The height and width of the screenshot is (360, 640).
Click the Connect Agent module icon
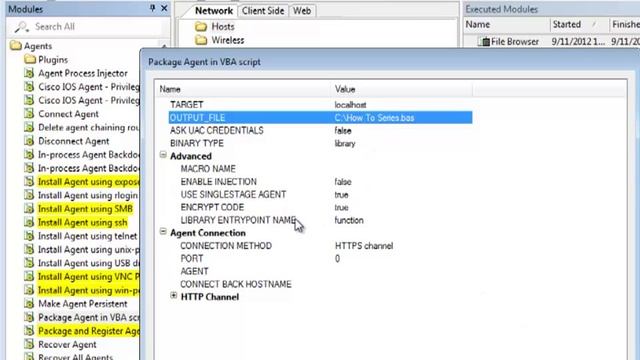29,113
